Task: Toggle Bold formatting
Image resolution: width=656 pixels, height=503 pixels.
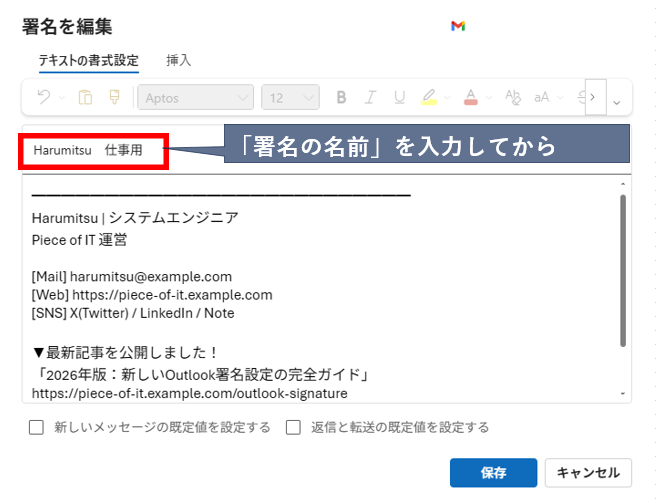Action: 341,98
